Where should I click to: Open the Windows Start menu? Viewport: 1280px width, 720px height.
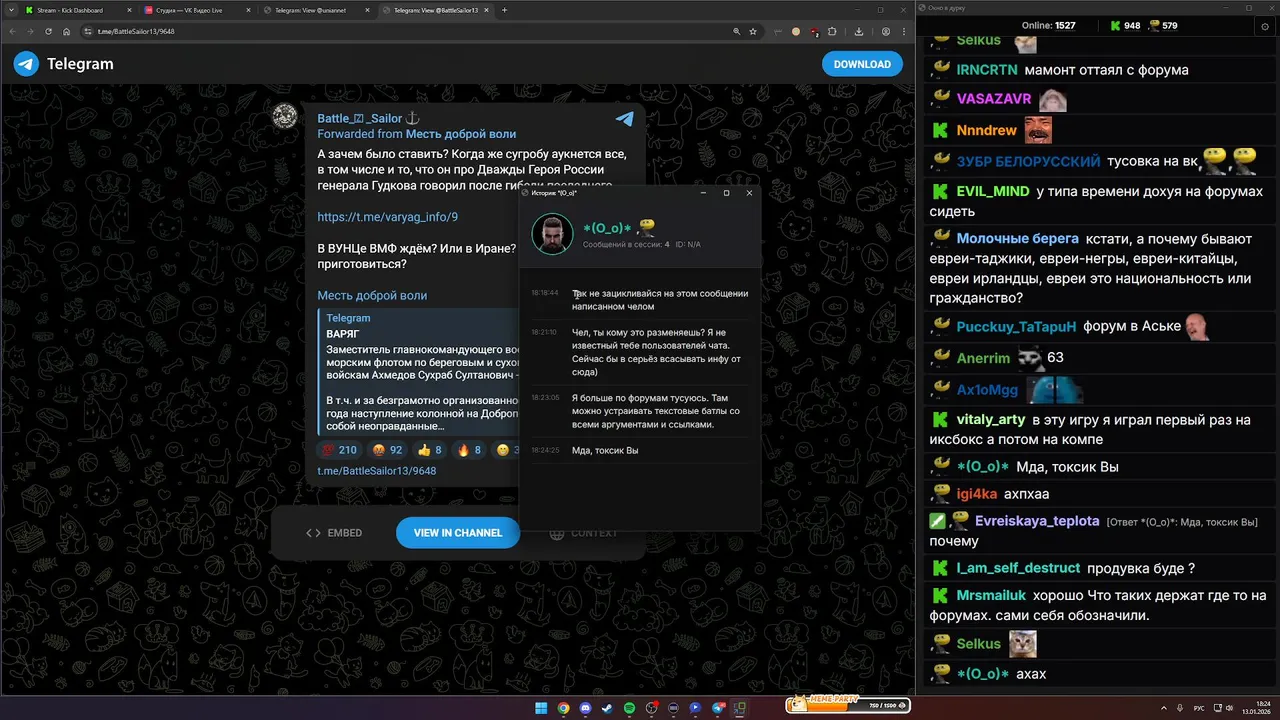pyautogui.click(x=541, y=708)
